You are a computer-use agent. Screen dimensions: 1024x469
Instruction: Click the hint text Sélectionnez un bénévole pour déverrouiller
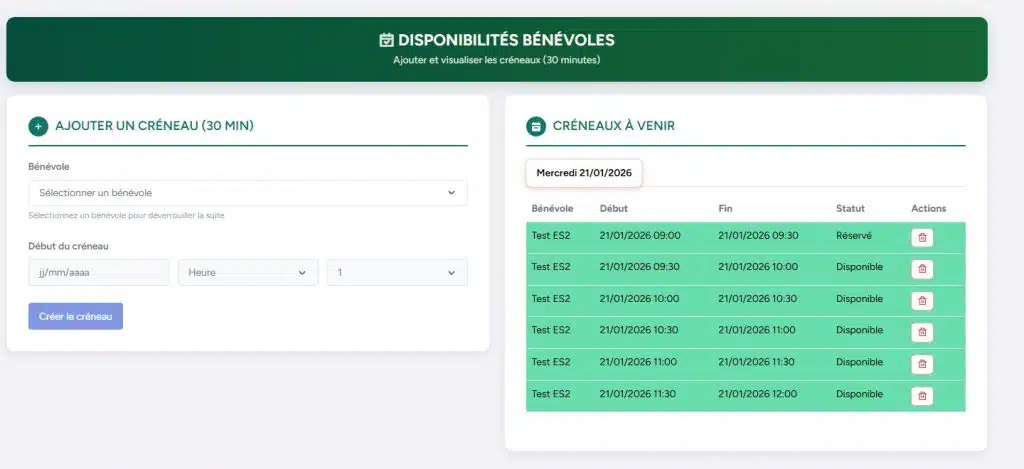(127, 215)
